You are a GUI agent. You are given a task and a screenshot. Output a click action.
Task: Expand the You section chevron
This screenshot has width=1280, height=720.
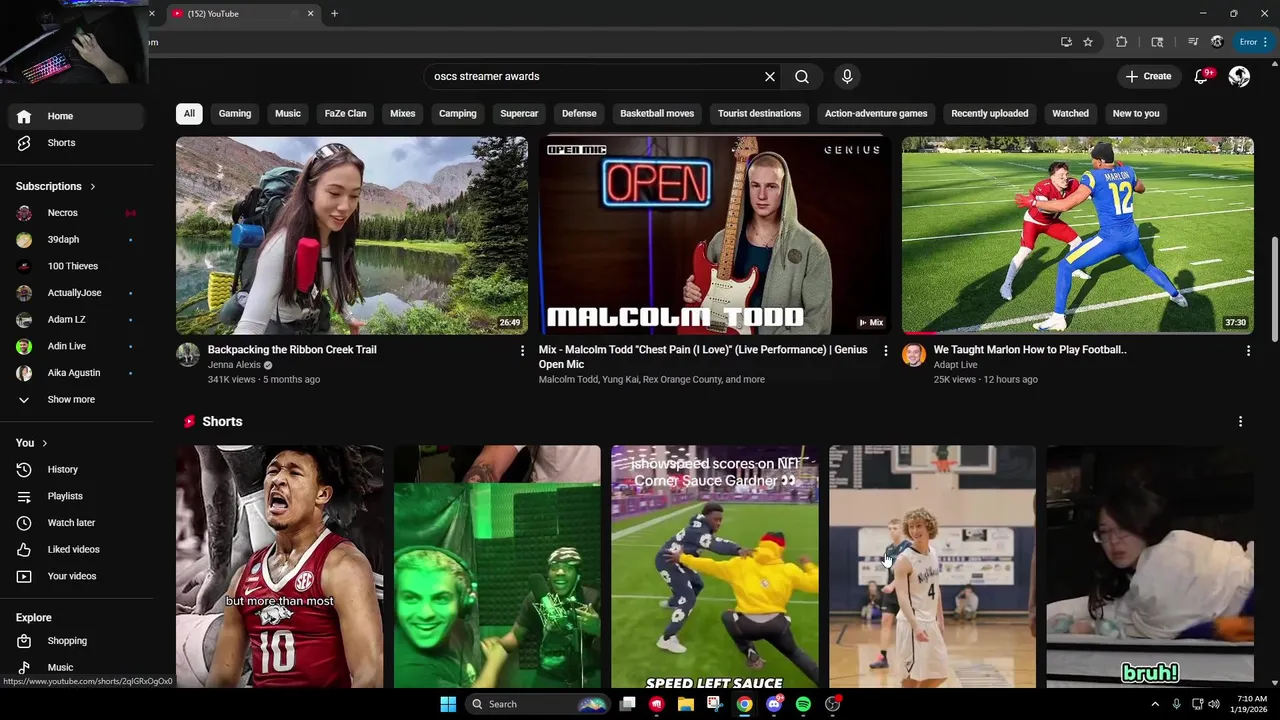point(44,443)
